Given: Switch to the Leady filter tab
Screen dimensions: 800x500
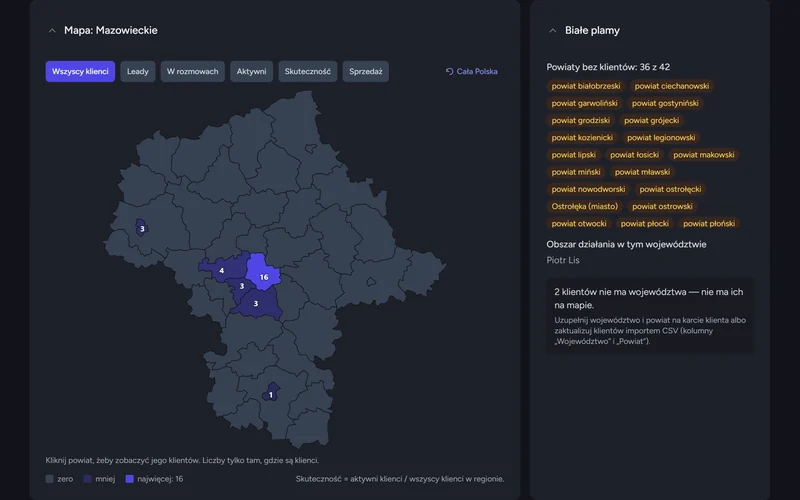Looking at the screenshot, I should [138, 71].
